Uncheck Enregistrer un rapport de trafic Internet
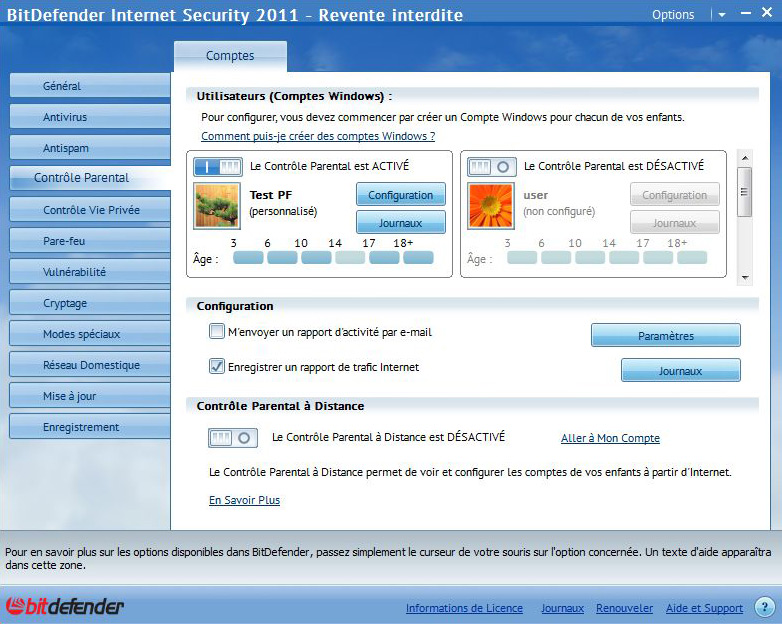 click(x=216, y=366)
